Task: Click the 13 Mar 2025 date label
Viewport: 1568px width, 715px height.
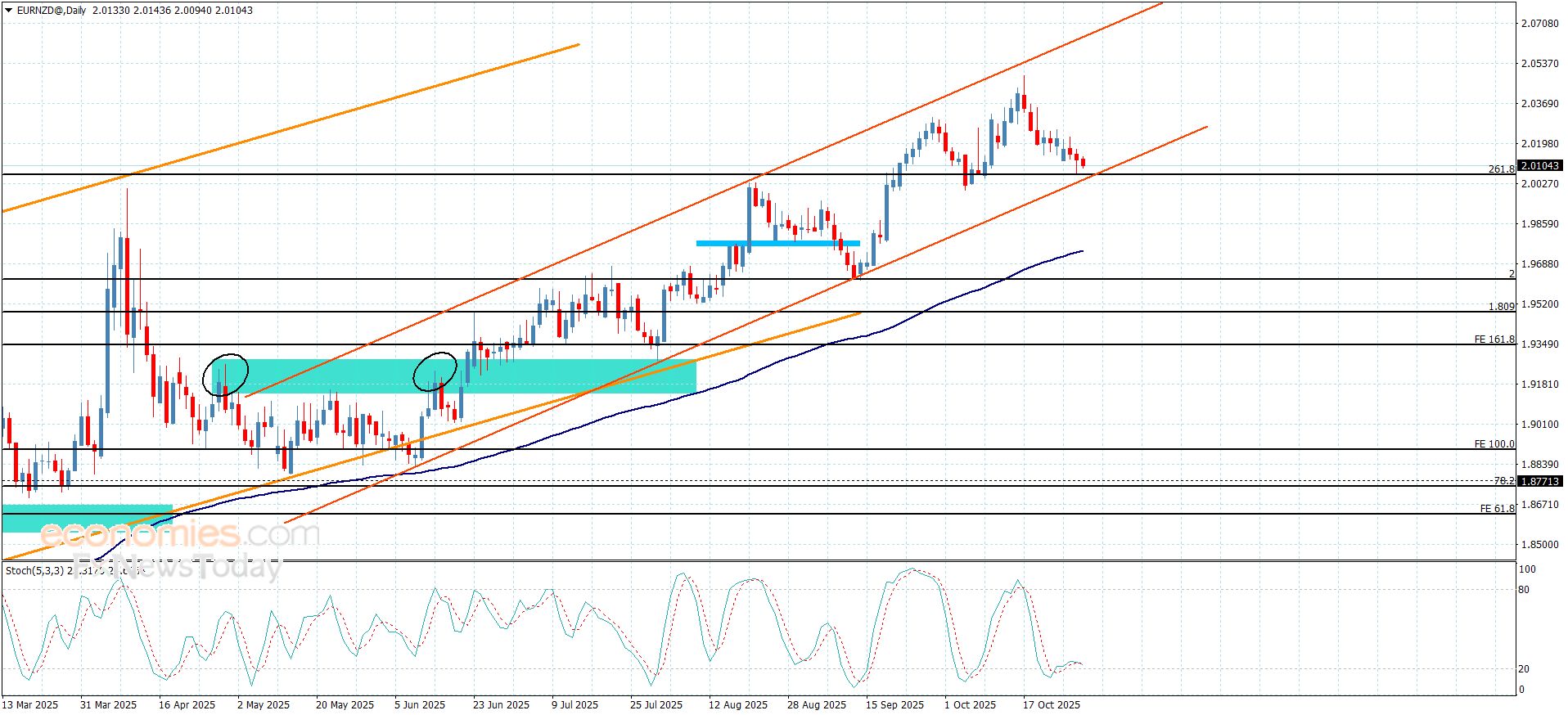Action: [x=30, y=705]
